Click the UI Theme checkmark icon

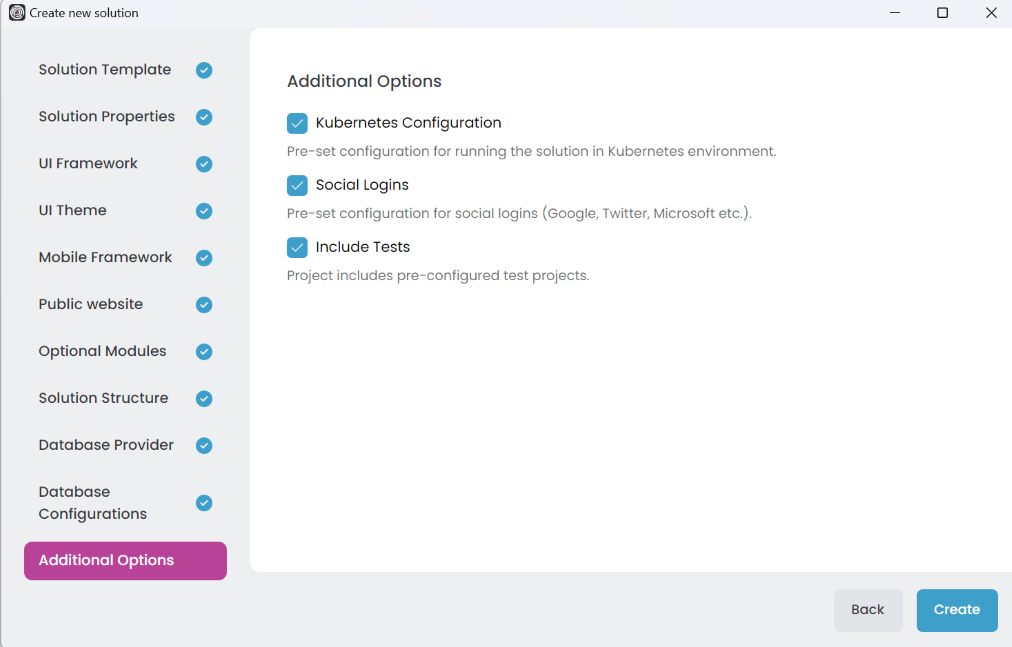204,211
